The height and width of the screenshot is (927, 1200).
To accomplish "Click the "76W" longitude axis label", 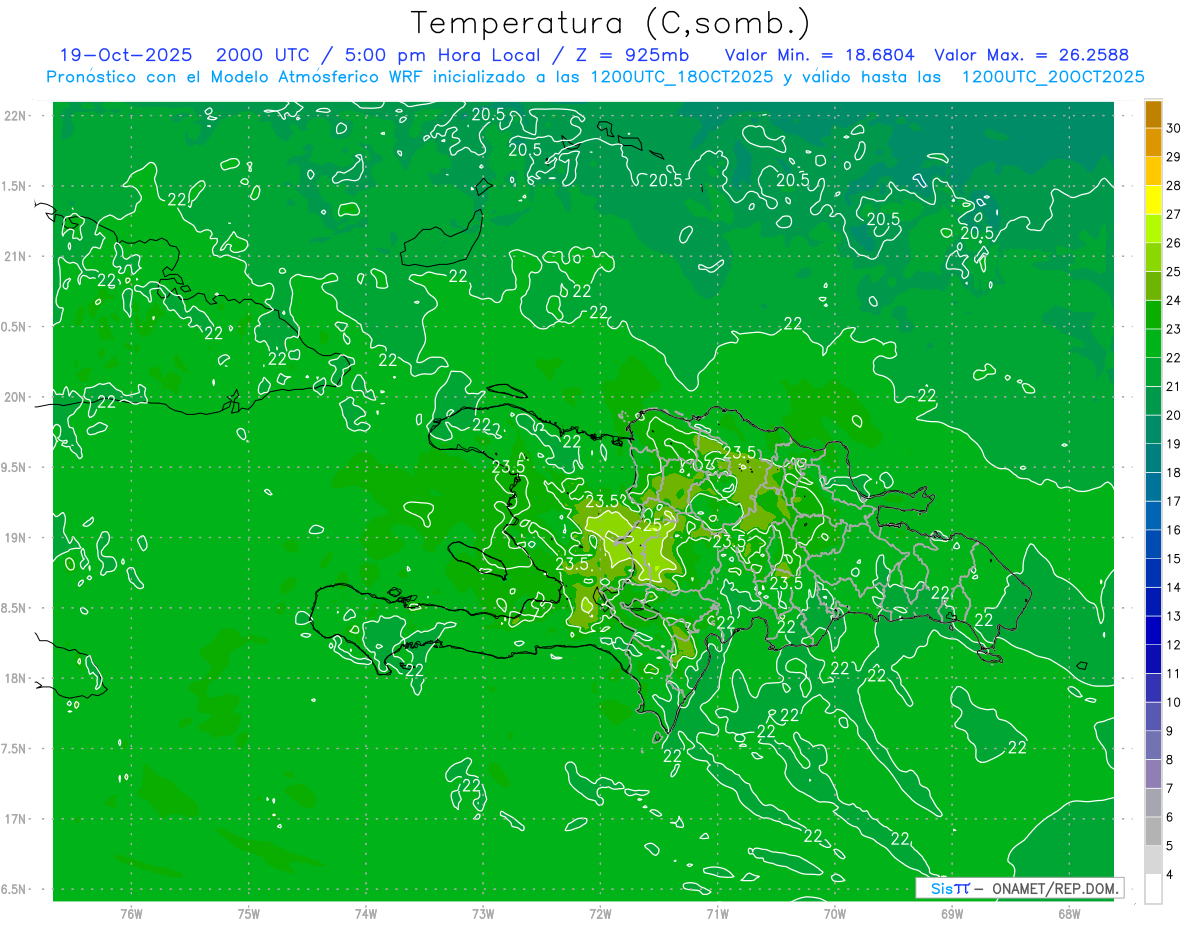I will 131,913.
